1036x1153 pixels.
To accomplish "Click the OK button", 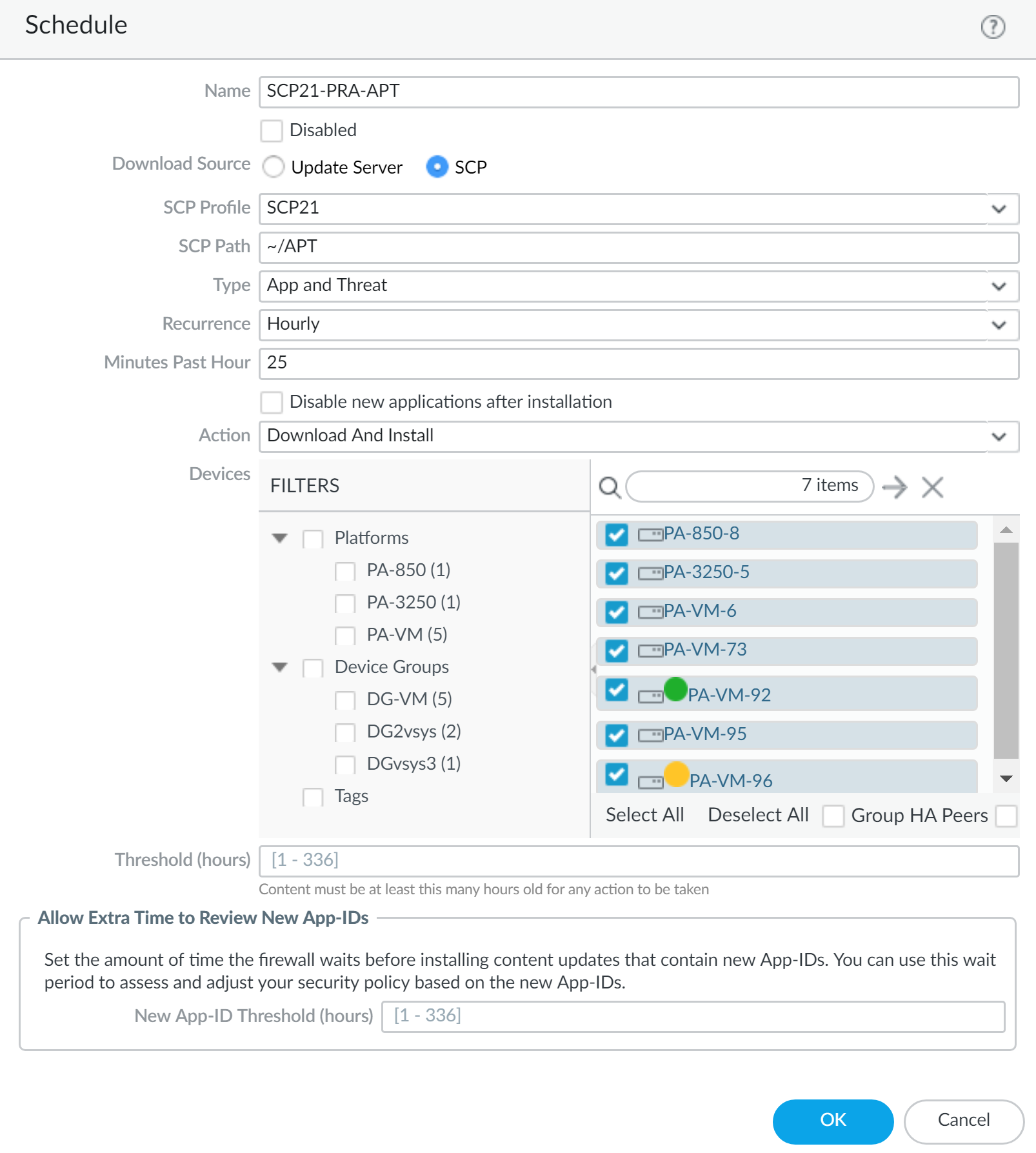I will pyautogui.click(x=833, y=1120).
